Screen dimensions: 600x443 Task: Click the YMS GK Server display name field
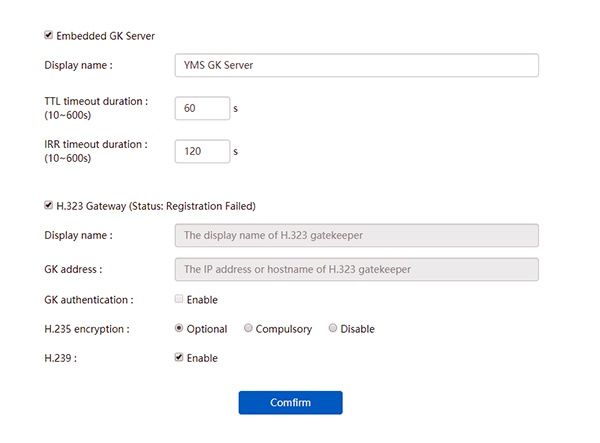pos(356,65)
